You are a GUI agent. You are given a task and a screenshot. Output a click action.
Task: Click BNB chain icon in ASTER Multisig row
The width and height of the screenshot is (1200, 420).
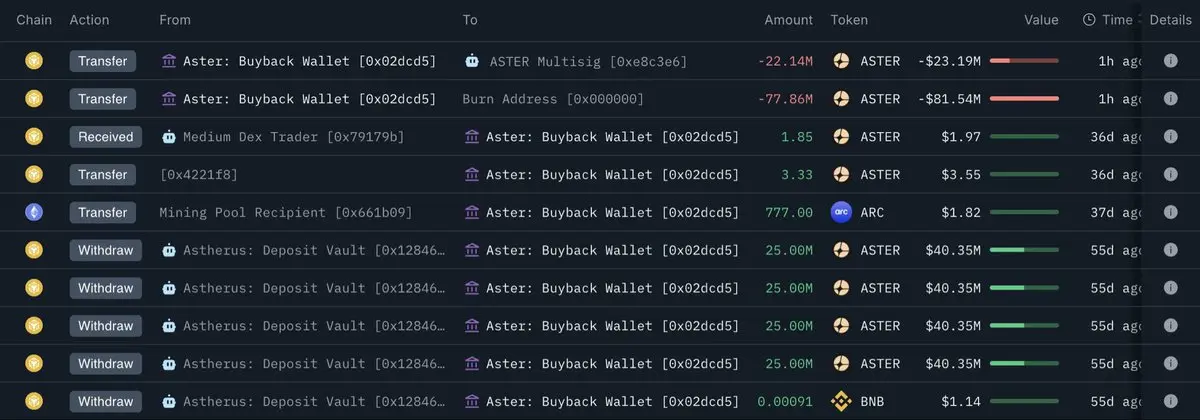(x=34, y=61)
